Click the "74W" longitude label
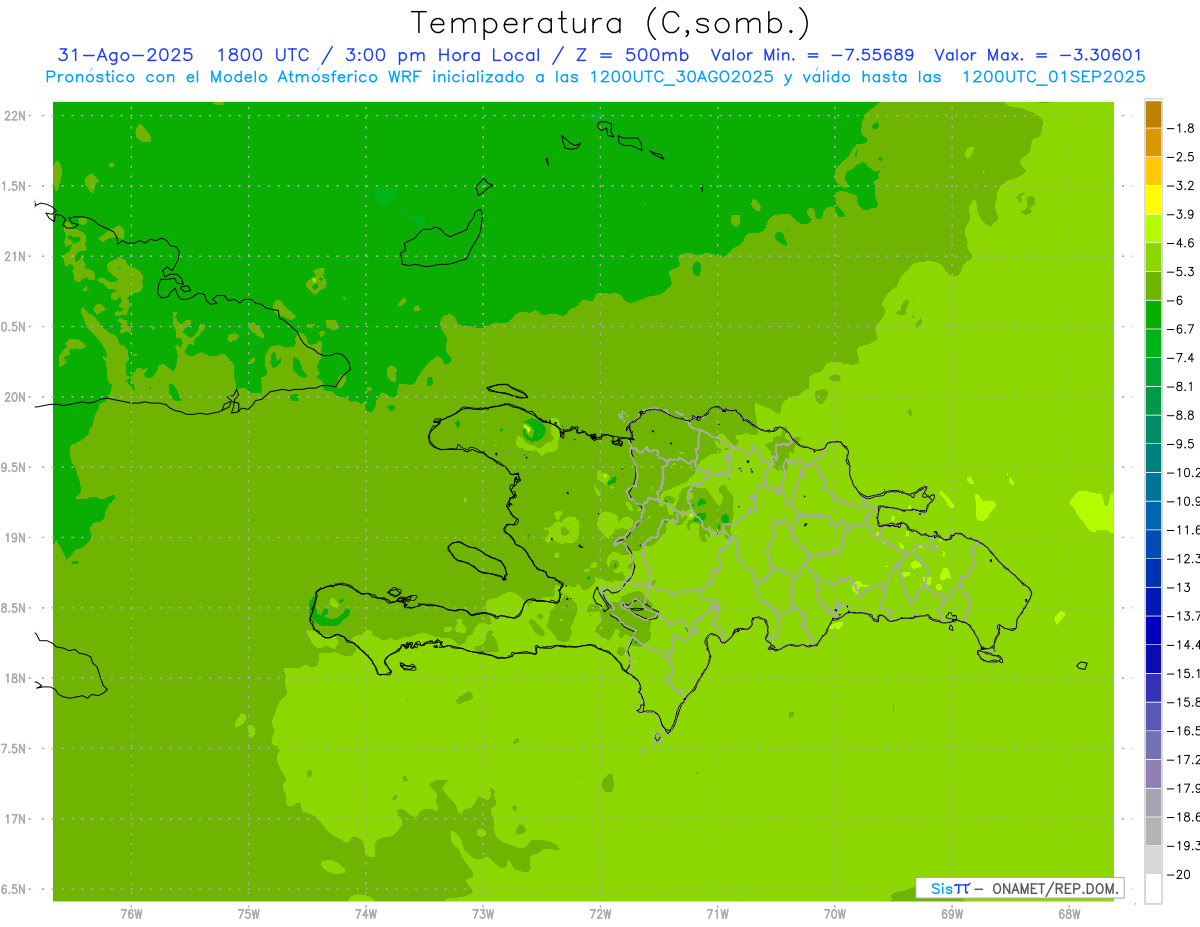 pos(366,914)
